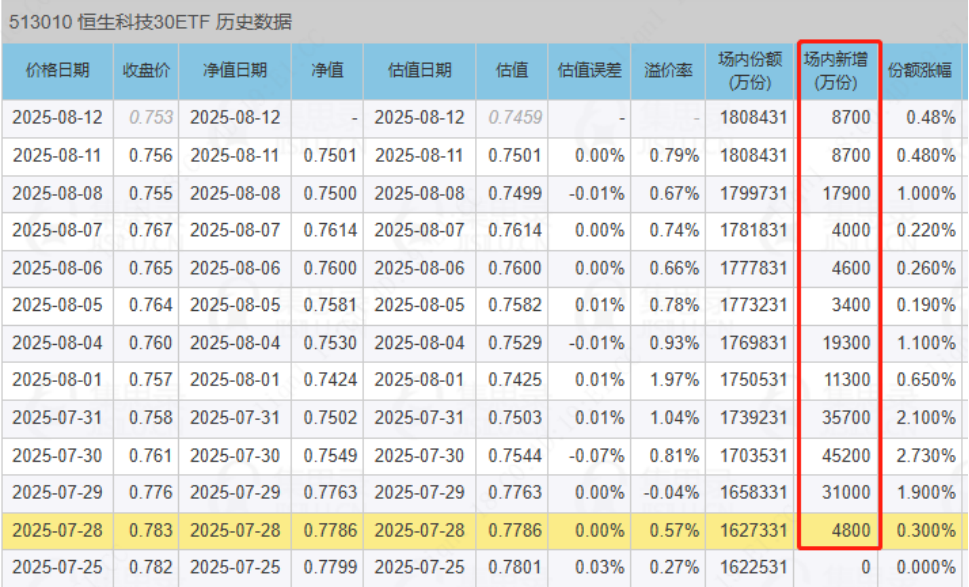
Task: Click new shares value 31000
Action: (x=846, y=493)
